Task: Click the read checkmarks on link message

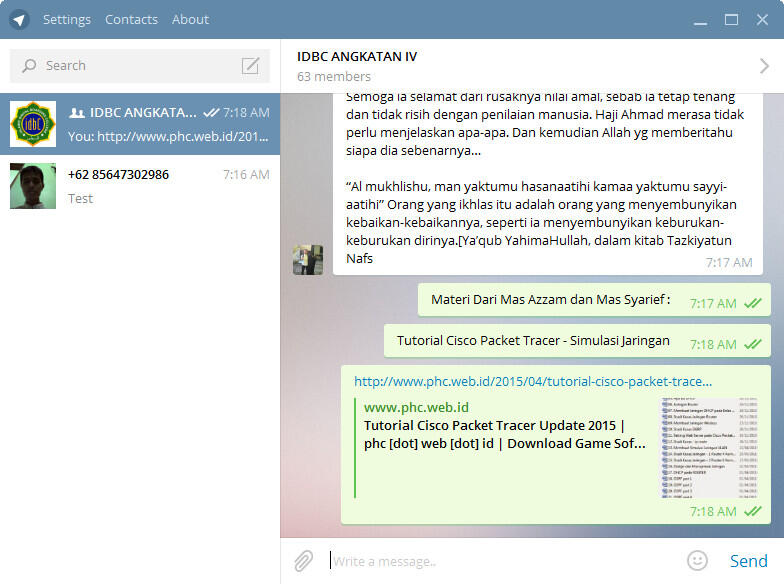Action: [752, 512]
